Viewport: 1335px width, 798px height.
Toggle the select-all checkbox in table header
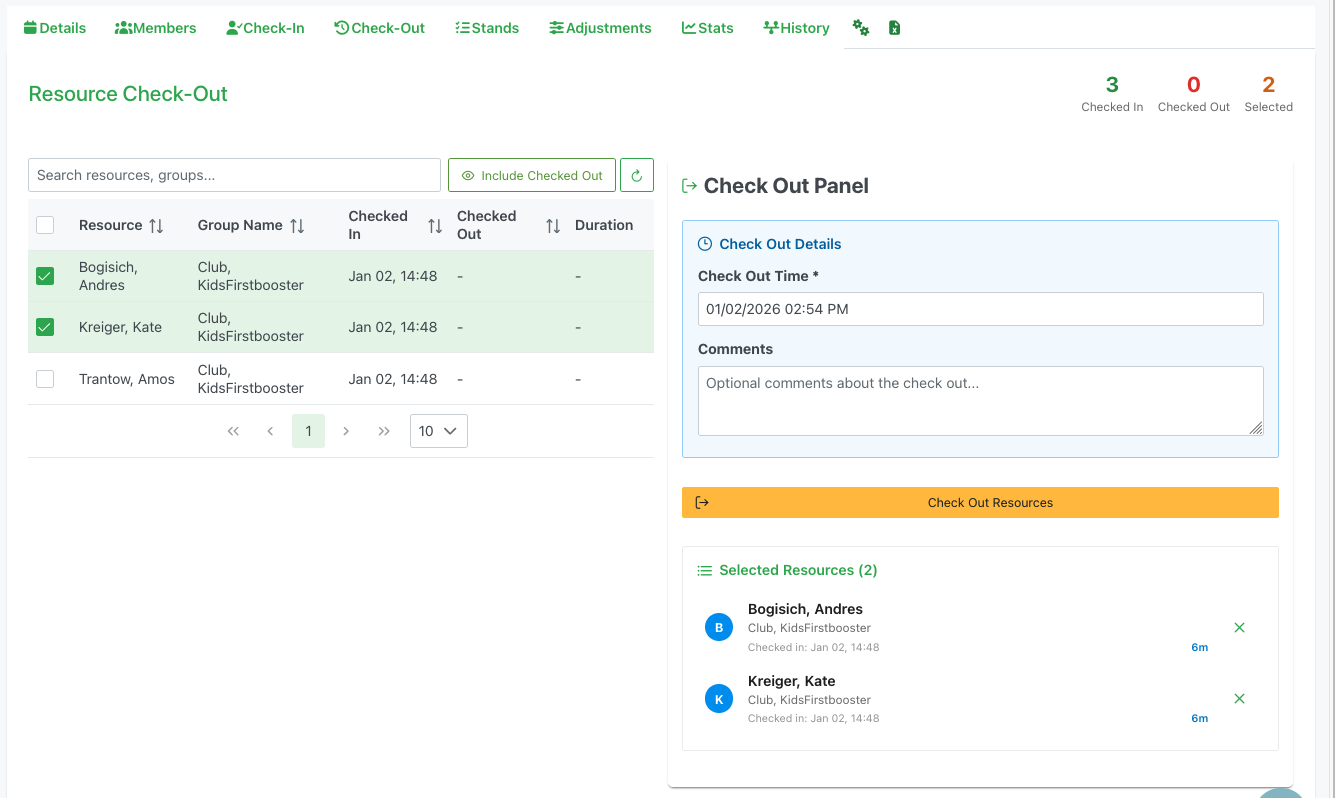tap(45, 225)
